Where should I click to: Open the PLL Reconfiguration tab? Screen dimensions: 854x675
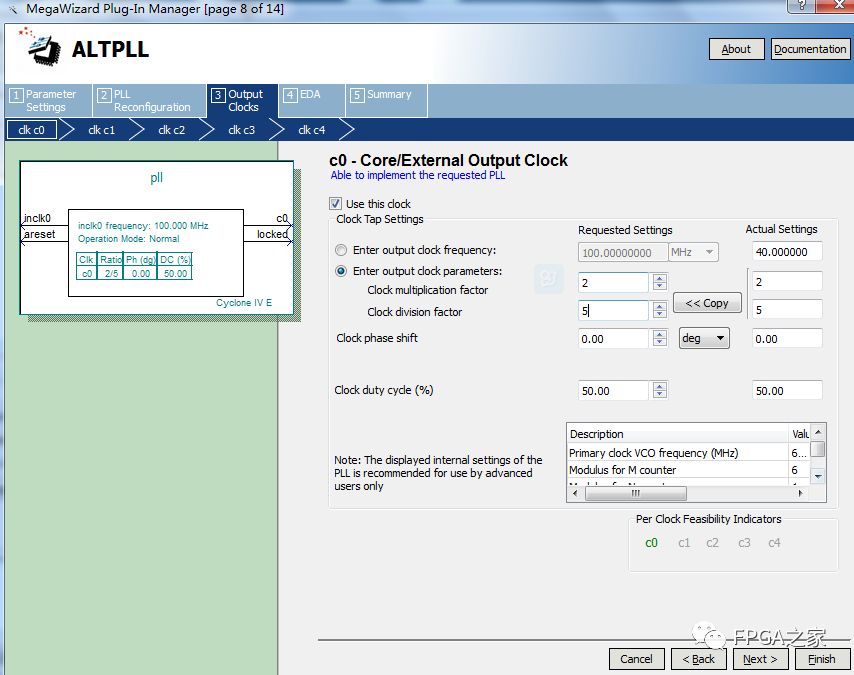149,101
